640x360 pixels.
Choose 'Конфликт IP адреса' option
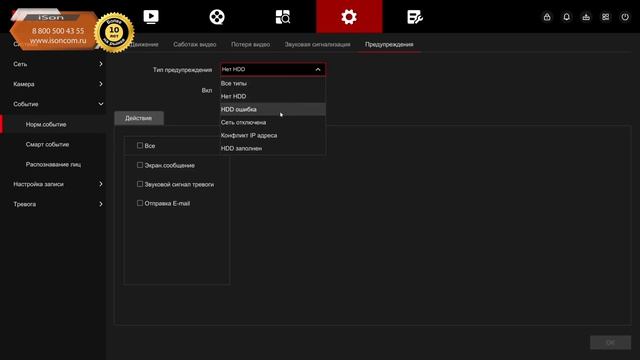pos(273,136)
